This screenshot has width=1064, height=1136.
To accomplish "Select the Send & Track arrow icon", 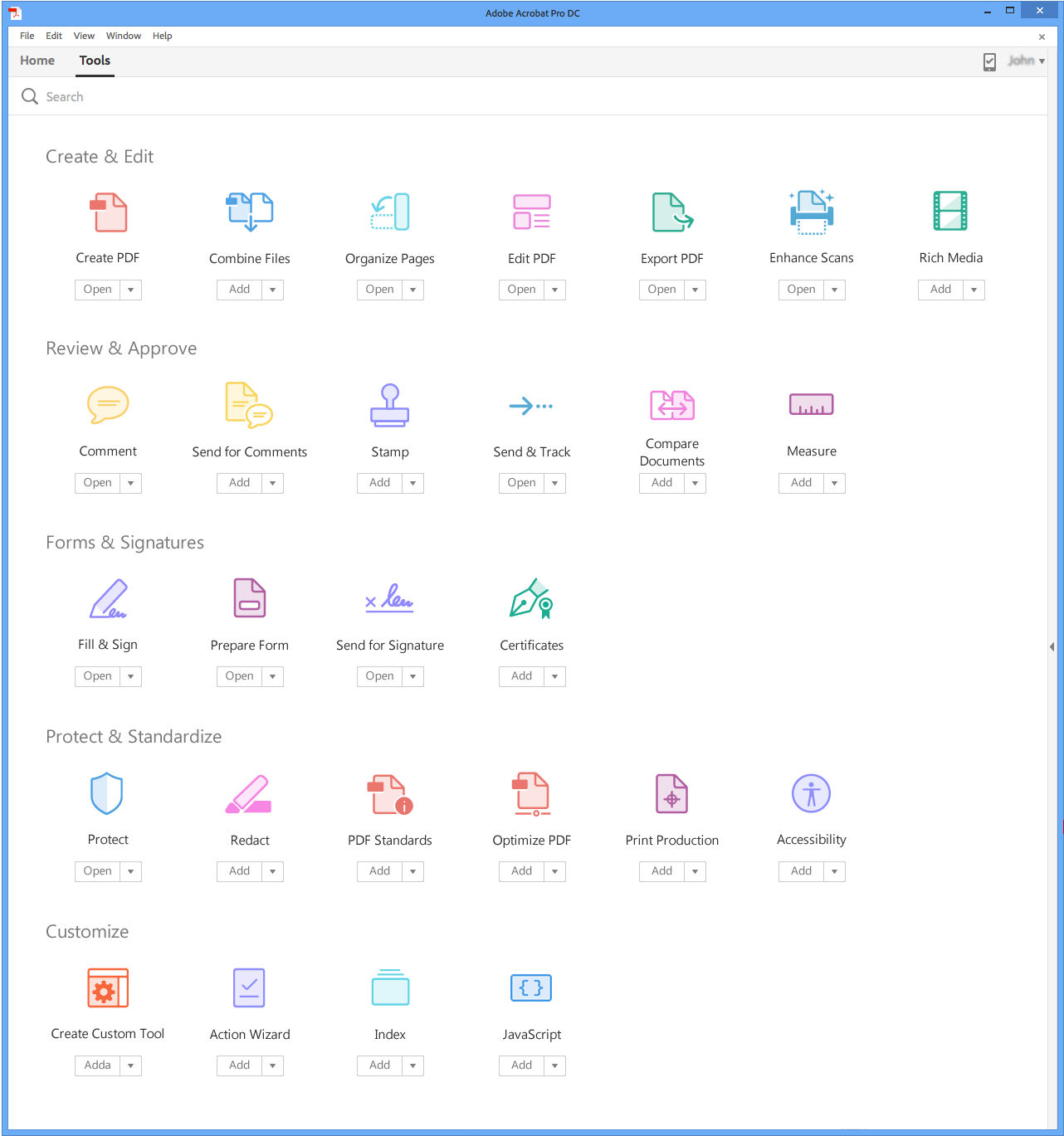I will coord(531,406).
